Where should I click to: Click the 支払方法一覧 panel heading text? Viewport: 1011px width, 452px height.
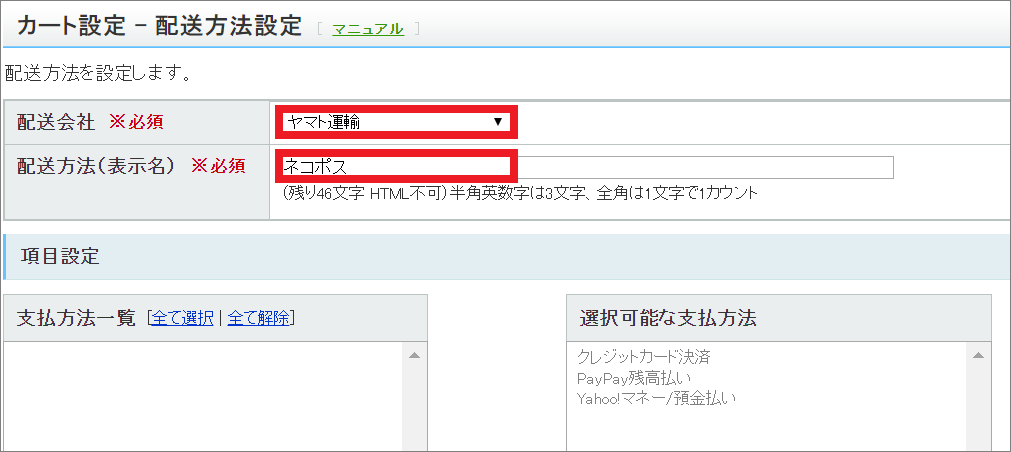[76, 318]
